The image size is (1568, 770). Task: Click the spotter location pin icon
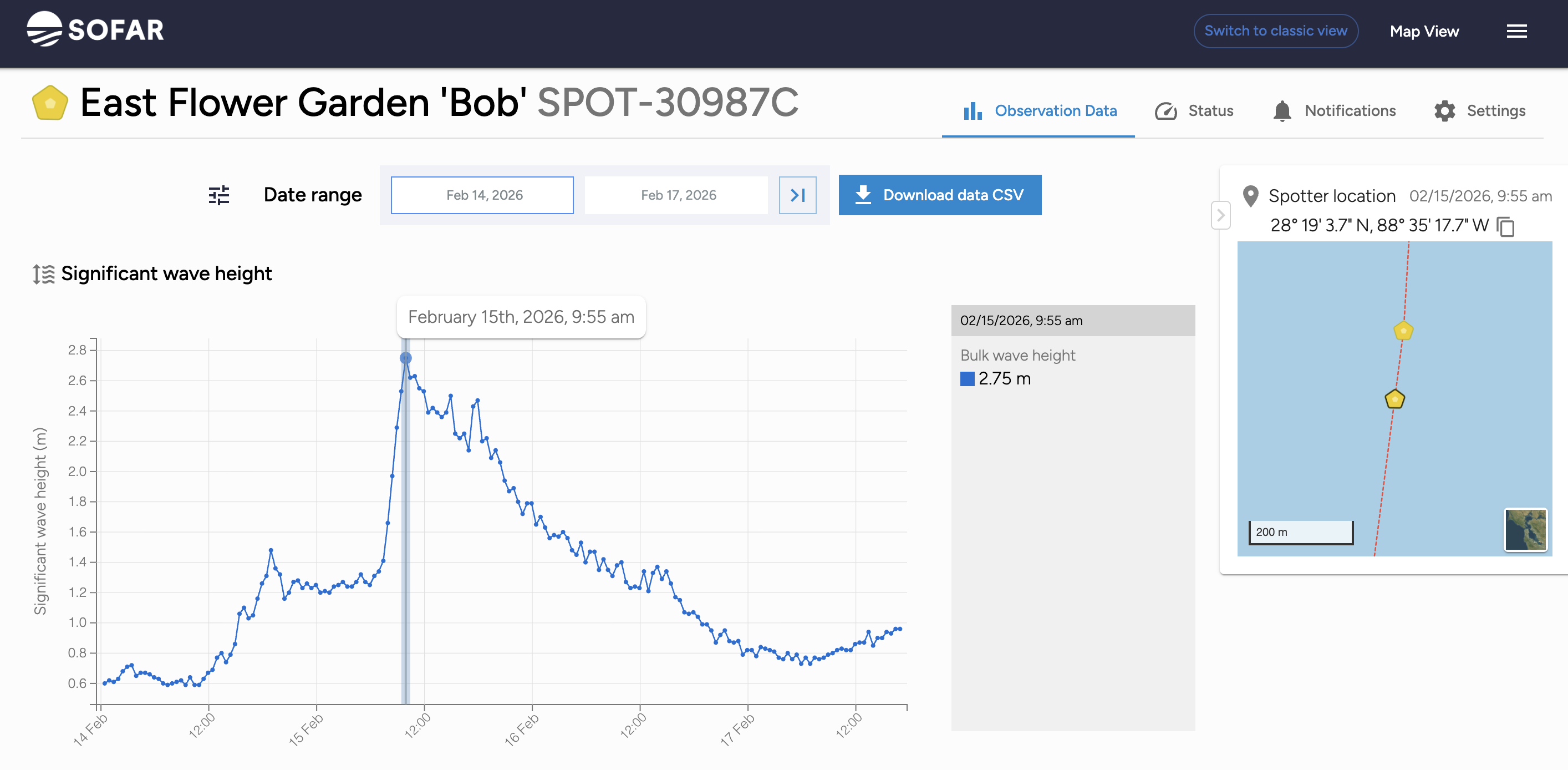[1251, 195]
